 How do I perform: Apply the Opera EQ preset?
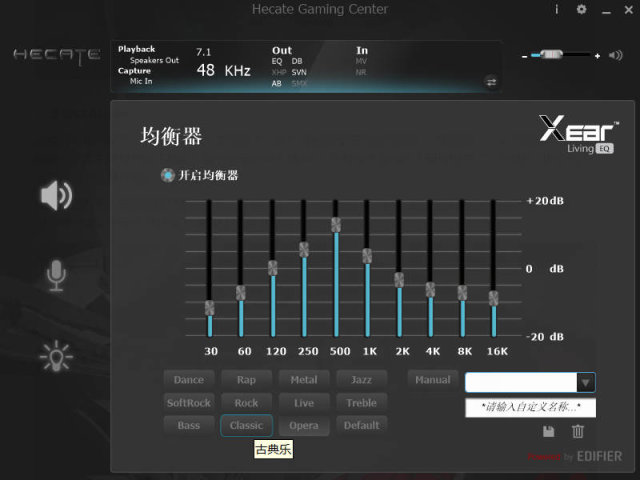(304, 426)
